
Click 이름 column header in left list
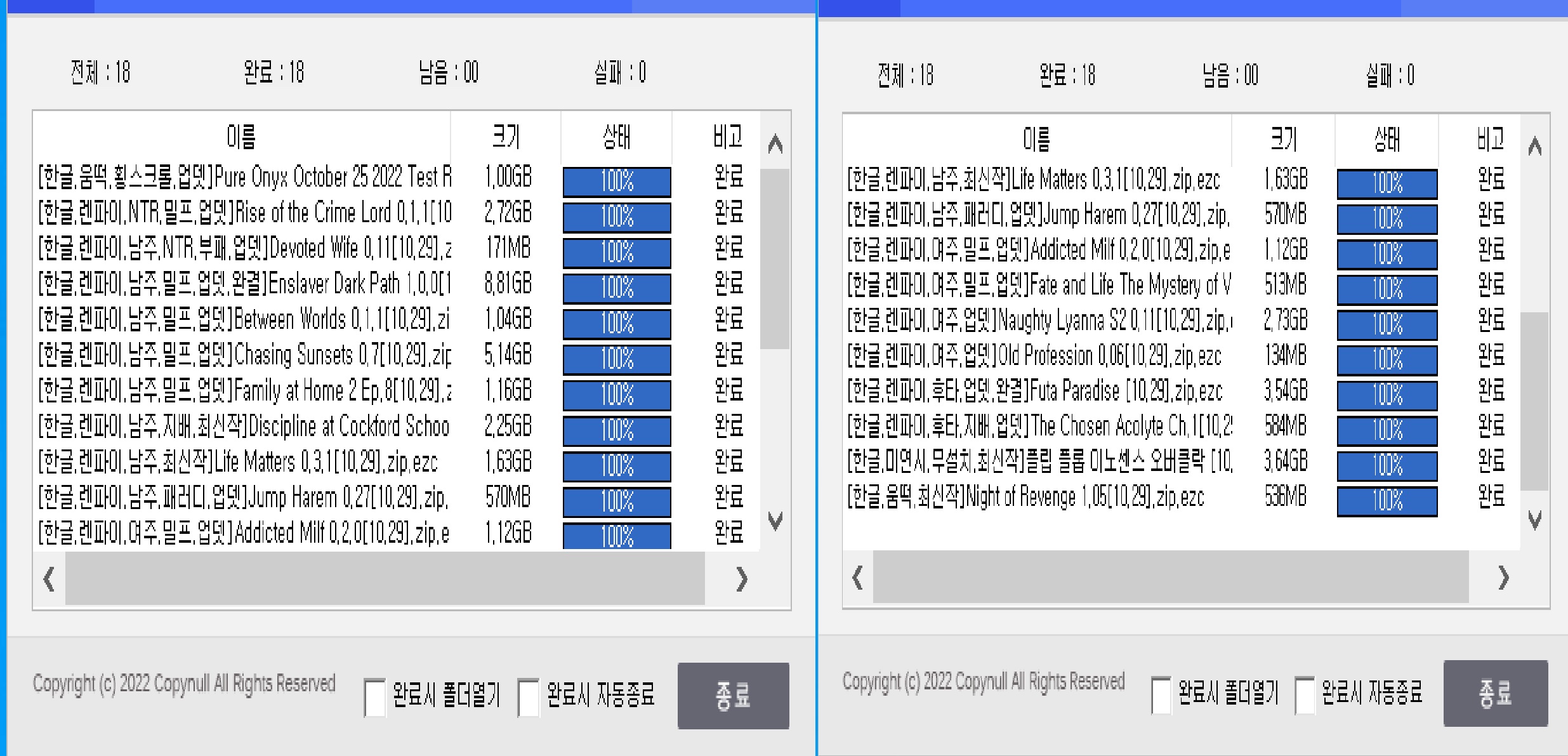(241, 136)
